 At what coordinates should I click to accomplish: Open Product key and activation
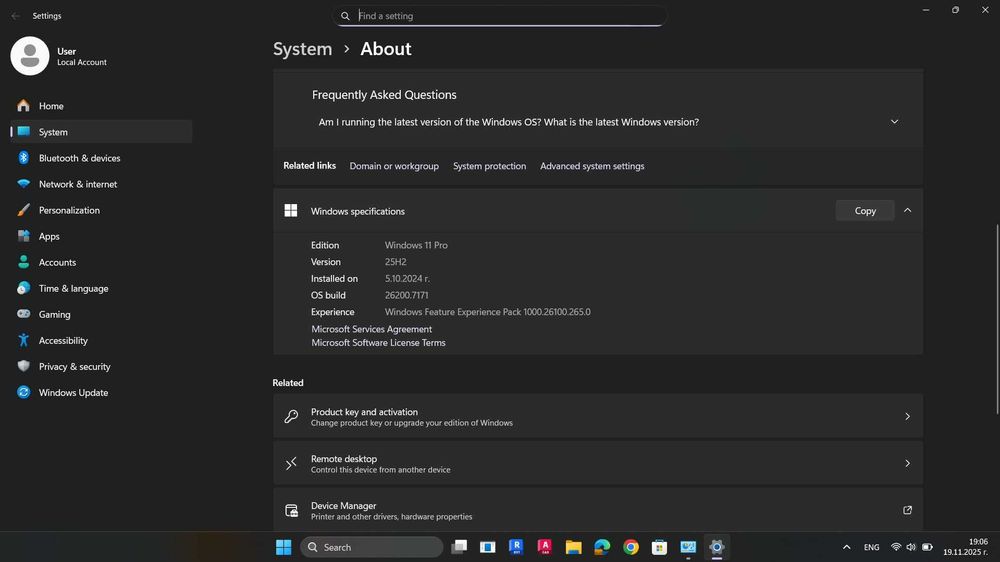coord(598,417)
